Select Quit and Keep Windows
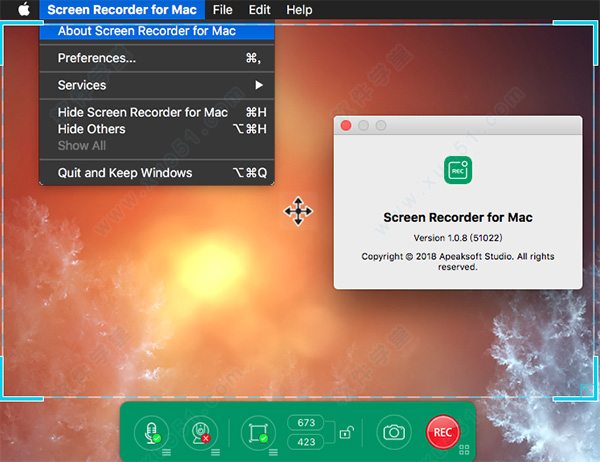Viewport: 600px width, 462px height. pyautogui.click(x=157, y=173)
